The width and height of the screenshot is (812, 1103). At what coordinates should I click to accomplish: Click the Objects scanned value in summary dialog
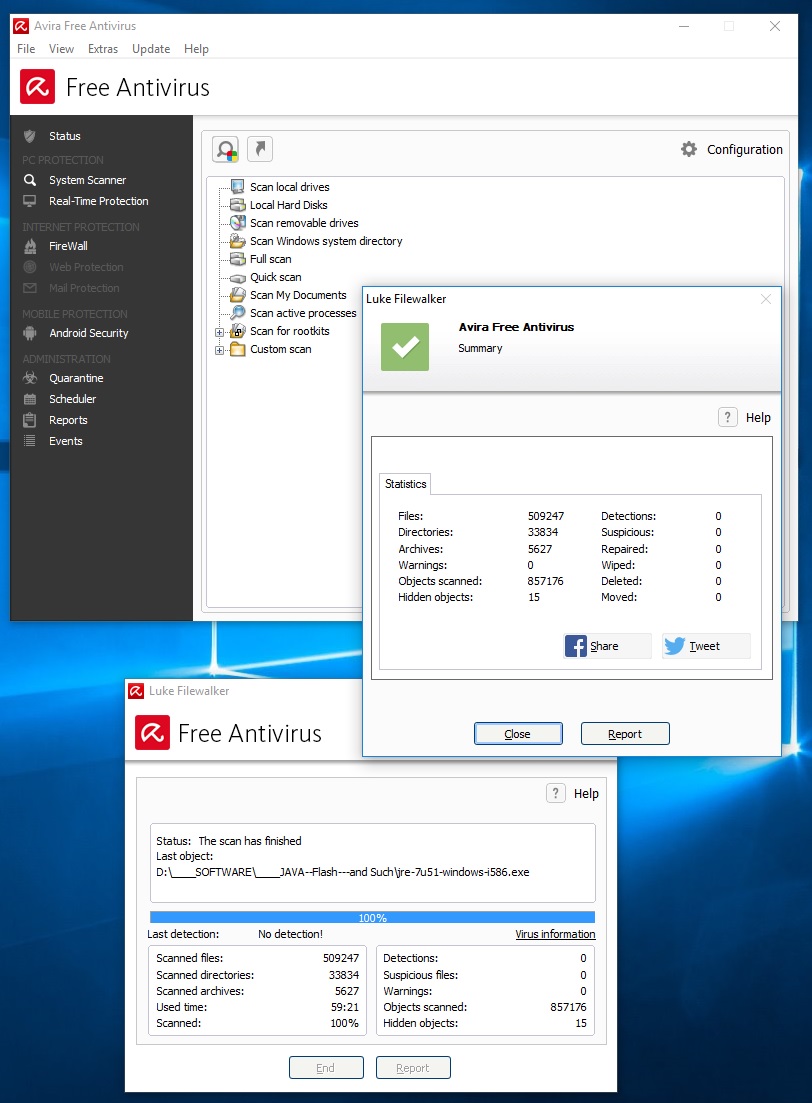pyautogui.click(x=545, y=581)
